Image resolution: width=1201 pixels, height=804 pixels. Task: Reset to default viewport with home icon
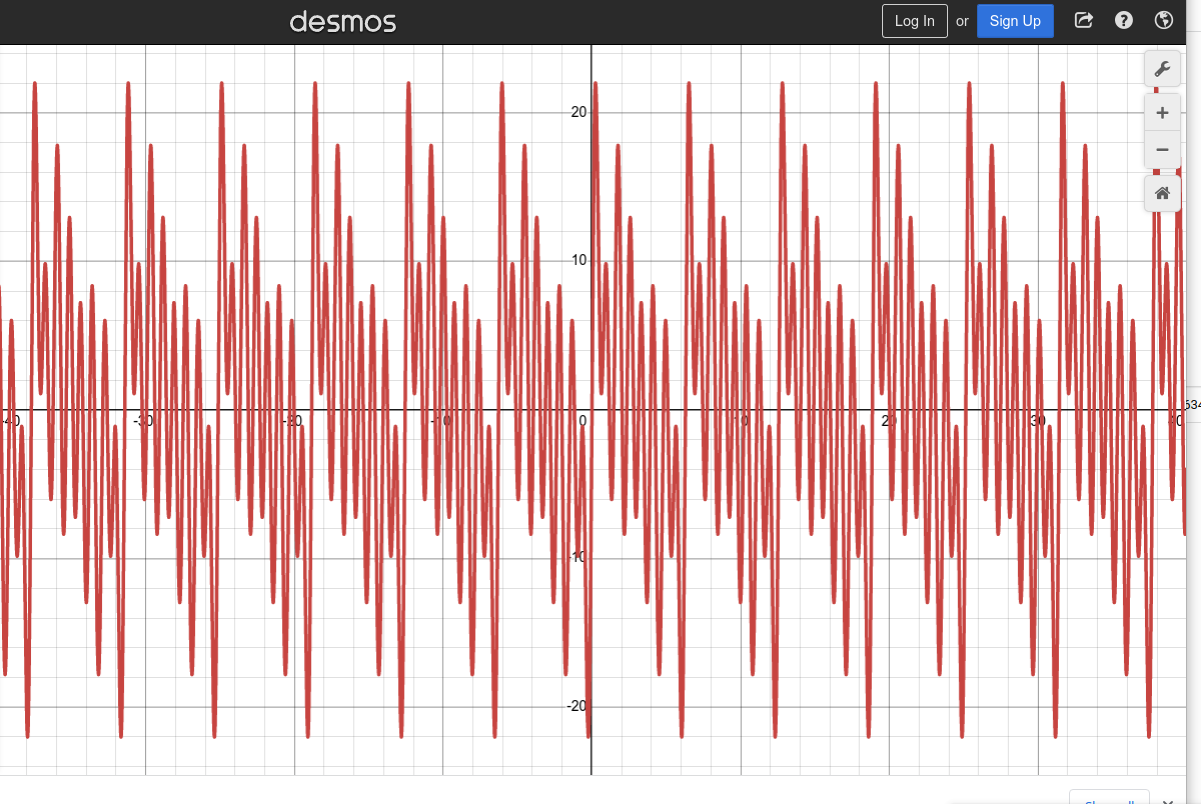coord(1162,194)
